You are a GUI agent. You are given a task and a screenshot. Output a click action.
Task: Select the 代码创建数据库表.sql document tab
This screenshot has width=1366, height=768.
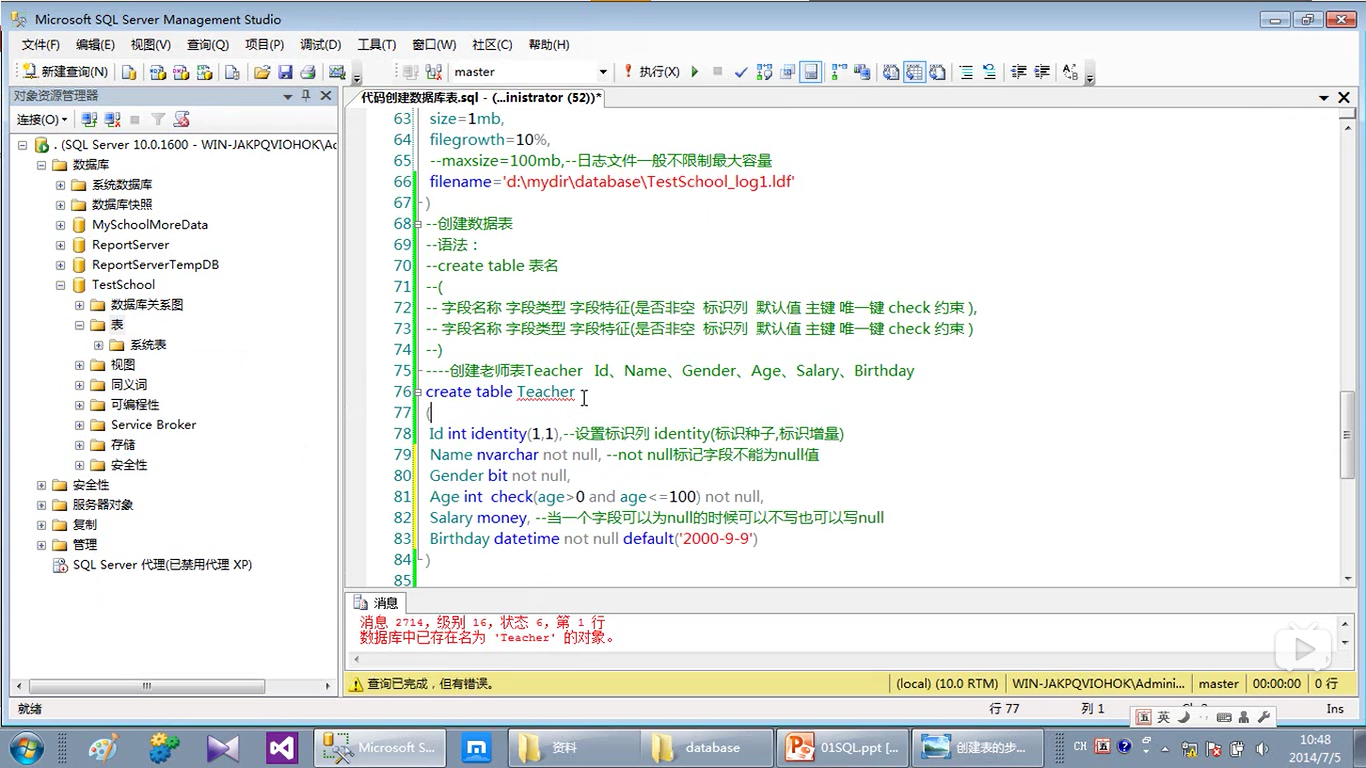(x=481, y=97)
